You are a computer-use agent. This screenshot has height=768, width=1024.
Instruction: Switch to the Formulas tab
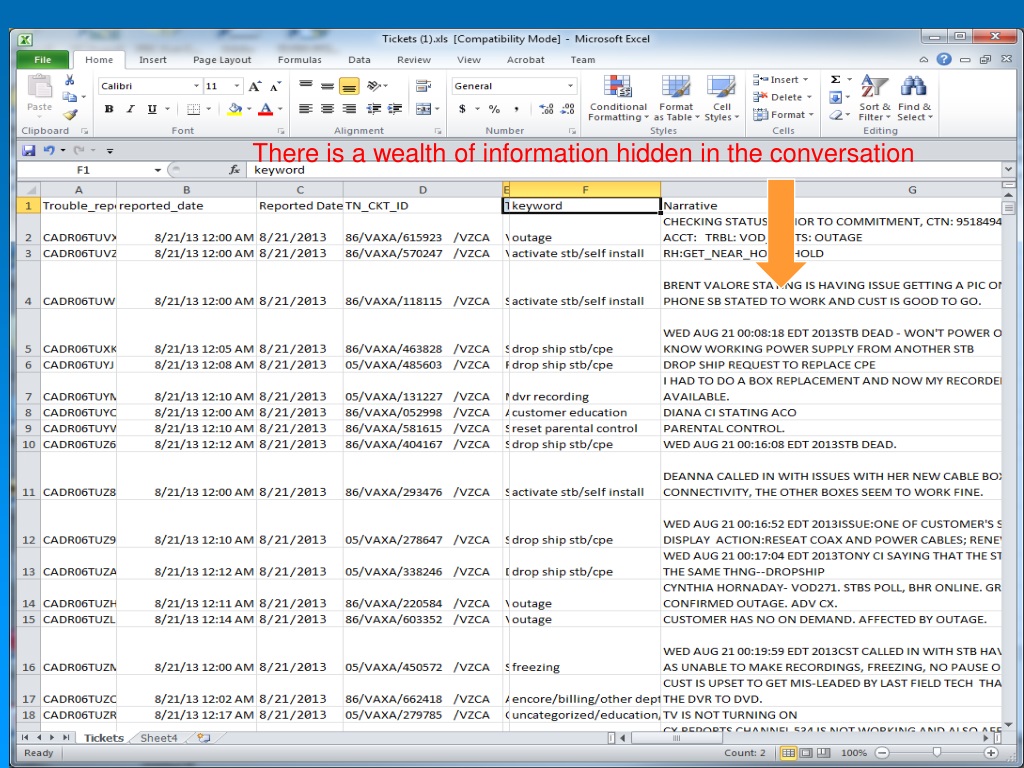coord(300,59)
